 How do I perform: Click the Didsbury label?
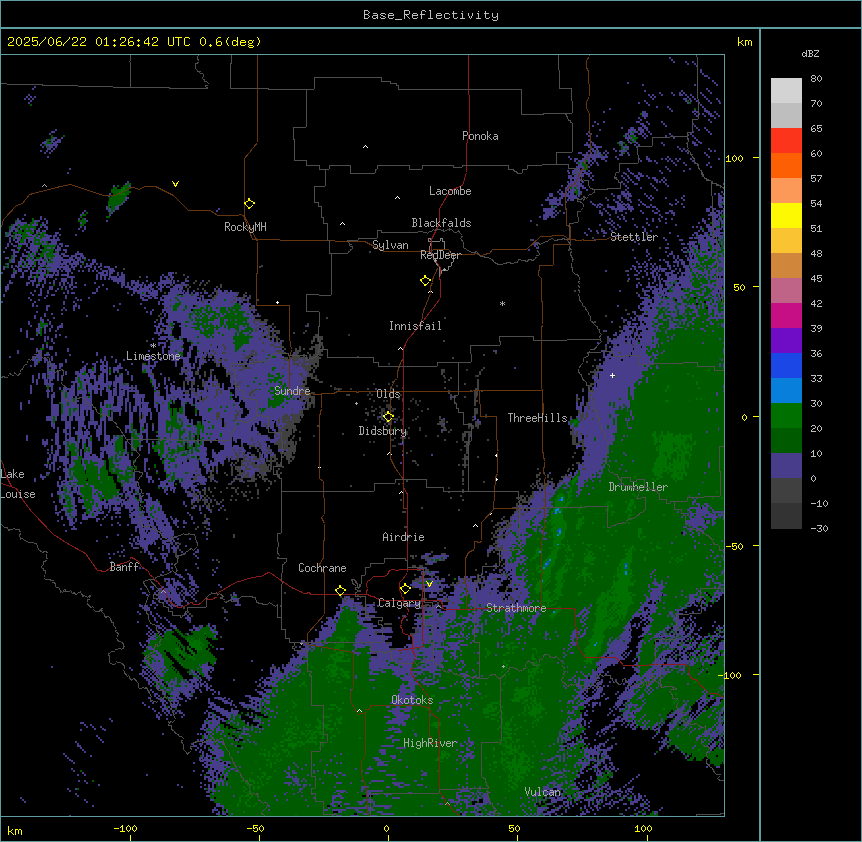coord(383,431)
